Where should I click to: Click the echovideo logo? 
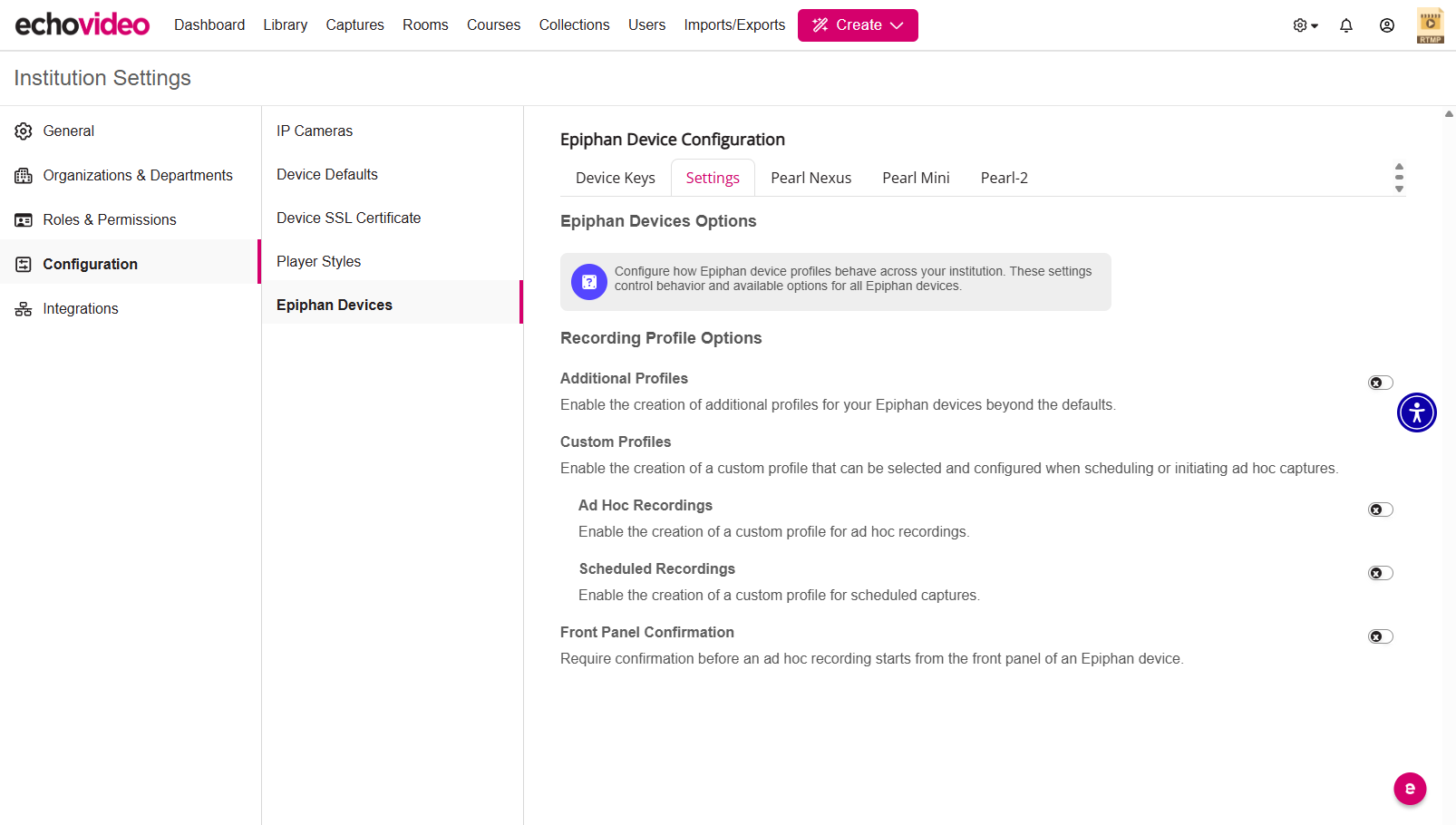pyautogui.click(x=83, y=24)
